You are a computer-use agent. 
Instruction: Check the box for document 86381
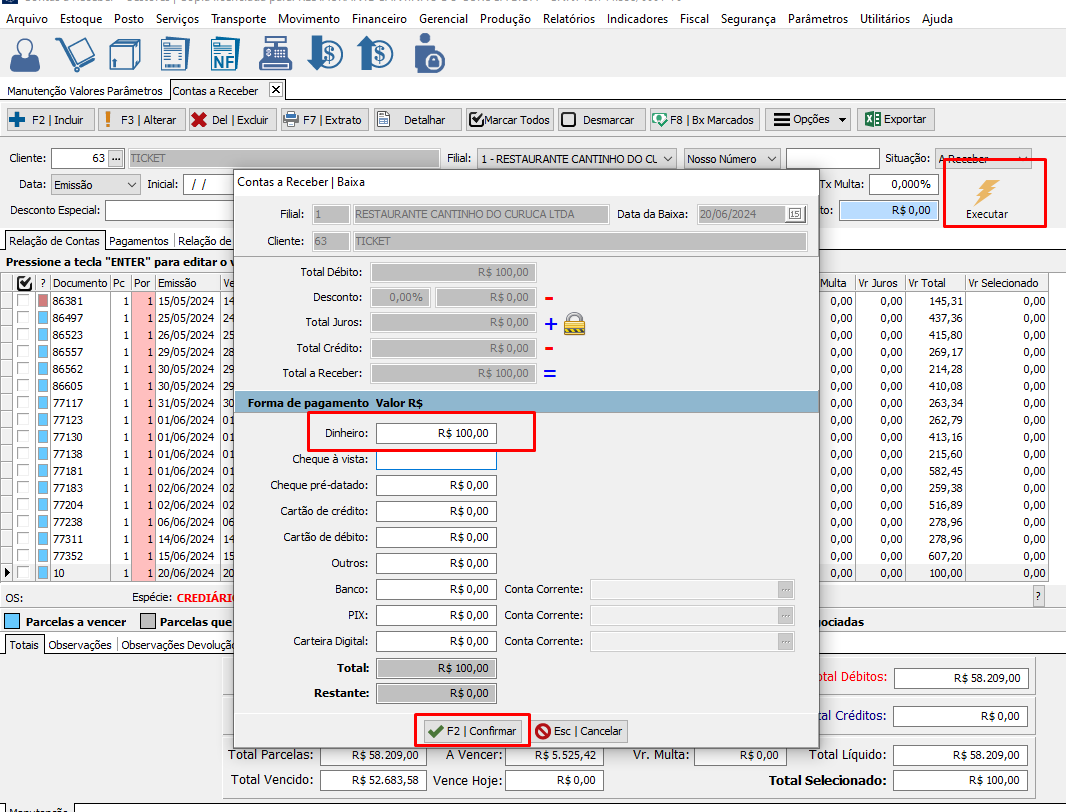click(23, 301)
